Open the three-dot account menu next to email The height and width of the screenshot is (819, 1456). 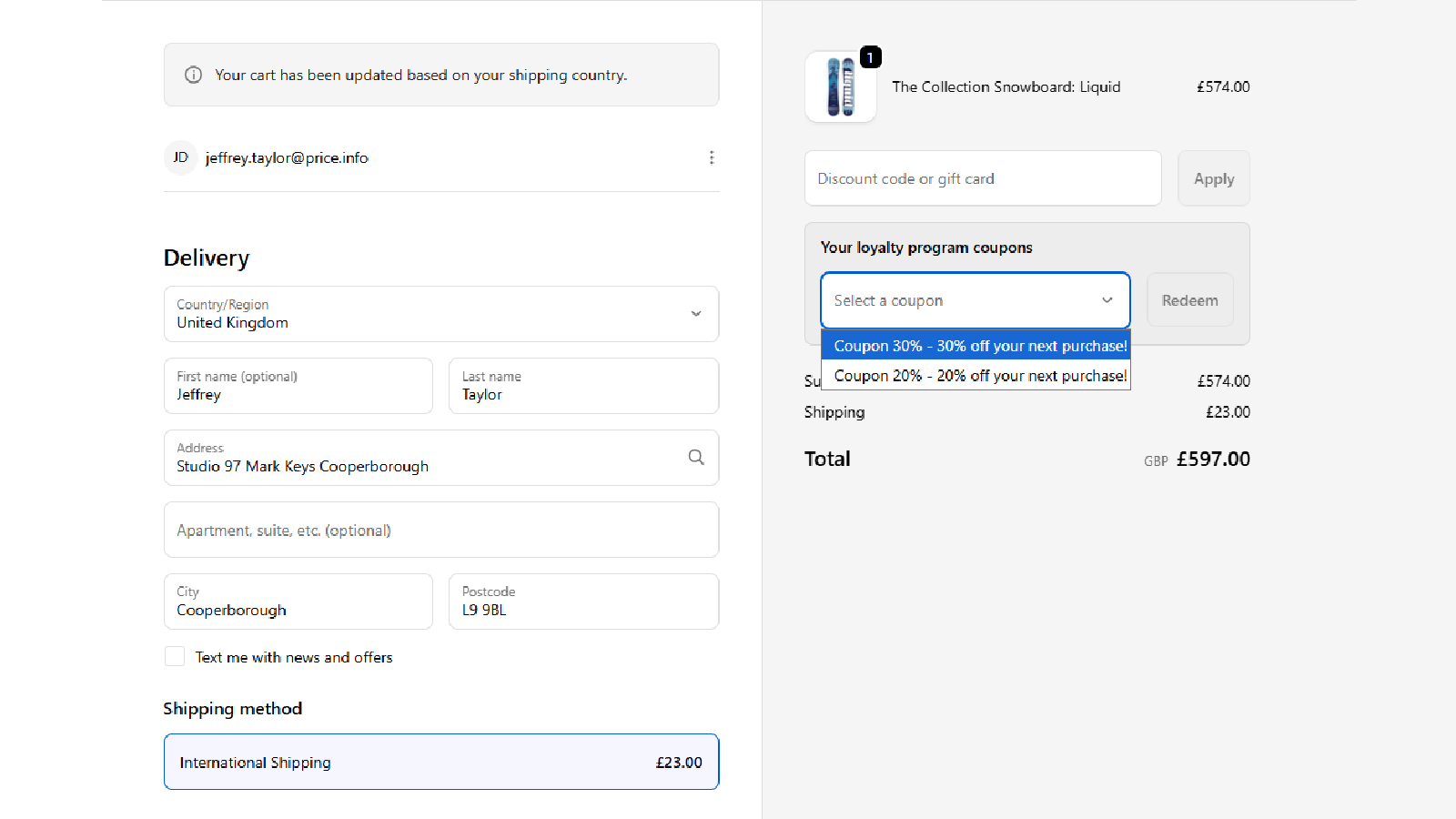712,157
